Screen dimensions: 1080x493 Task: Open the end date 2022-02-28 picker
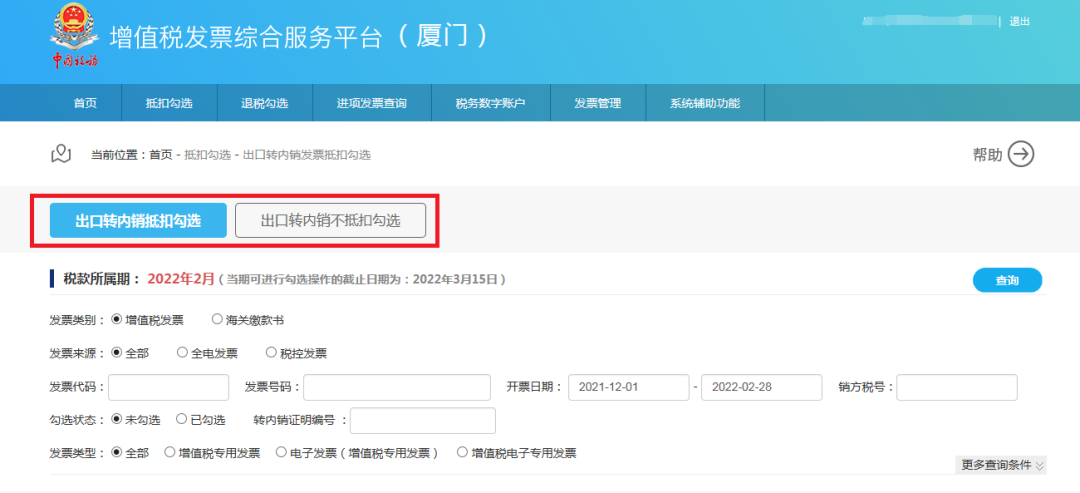point(761,387)
